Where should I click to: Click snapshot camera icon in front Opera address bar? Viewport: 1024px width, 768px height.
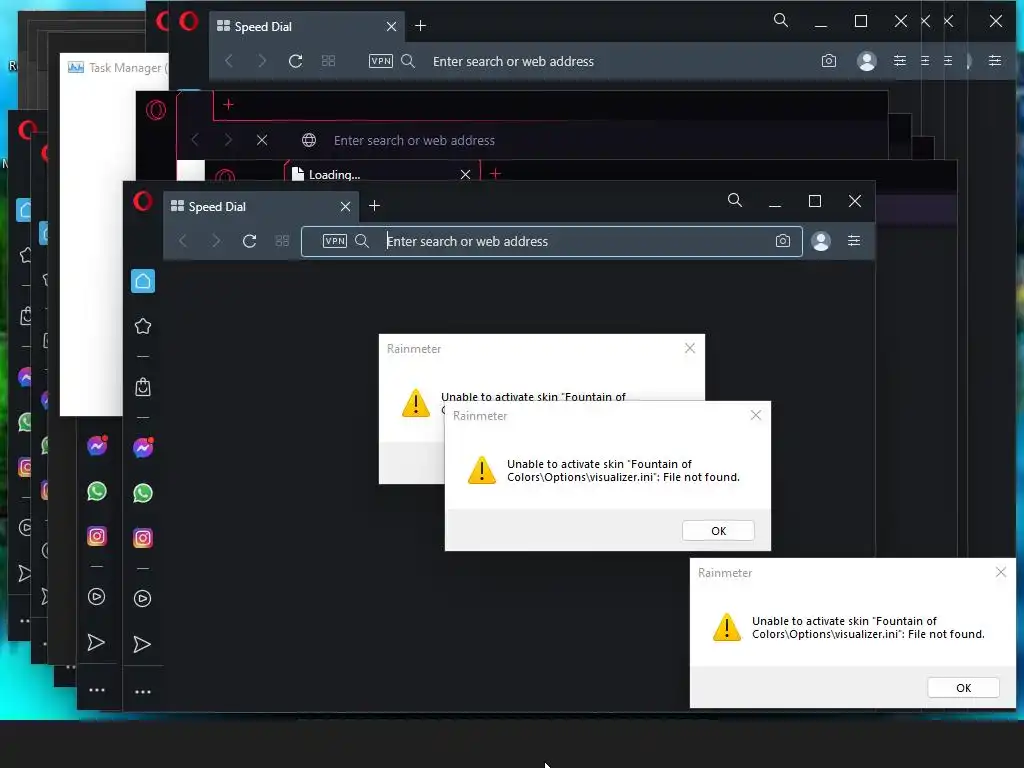click(x=782, y=241)
